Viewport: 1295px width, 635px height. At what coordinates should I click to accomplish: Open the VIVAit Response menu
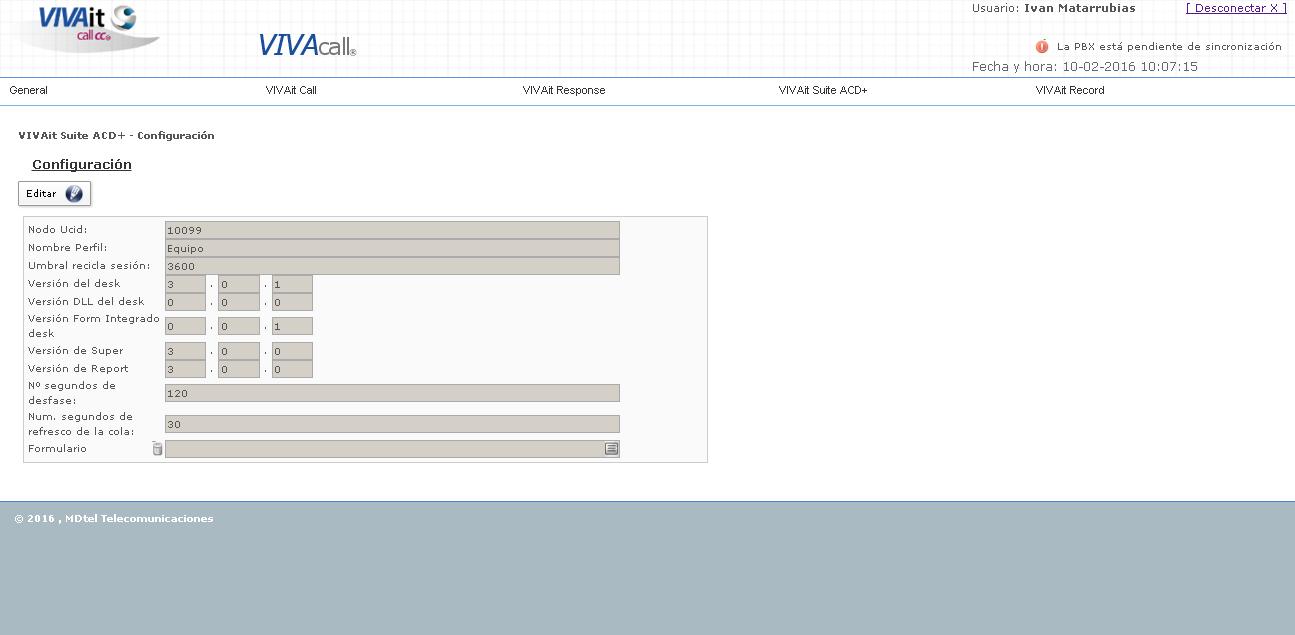point(564,90)
